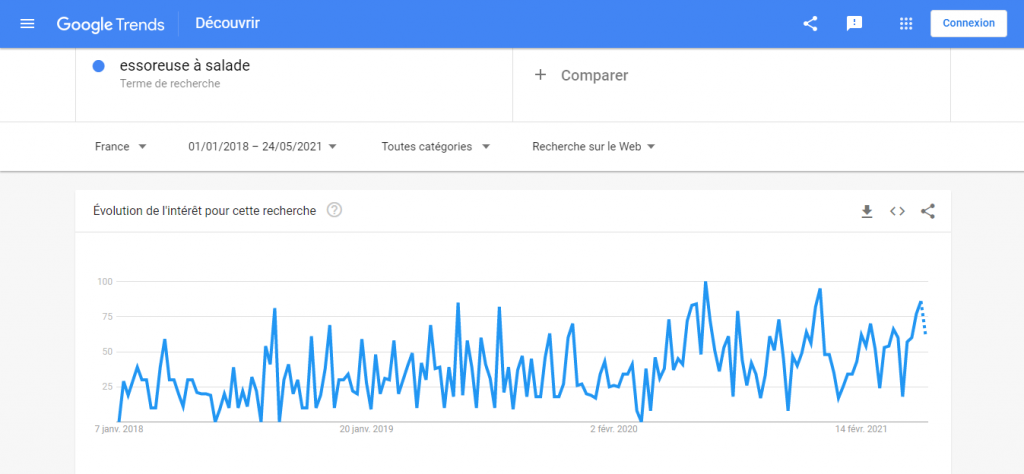Edit the essoreuse à salade search term
Screen dimensions: 1024x474
click(x=185, y=66)
